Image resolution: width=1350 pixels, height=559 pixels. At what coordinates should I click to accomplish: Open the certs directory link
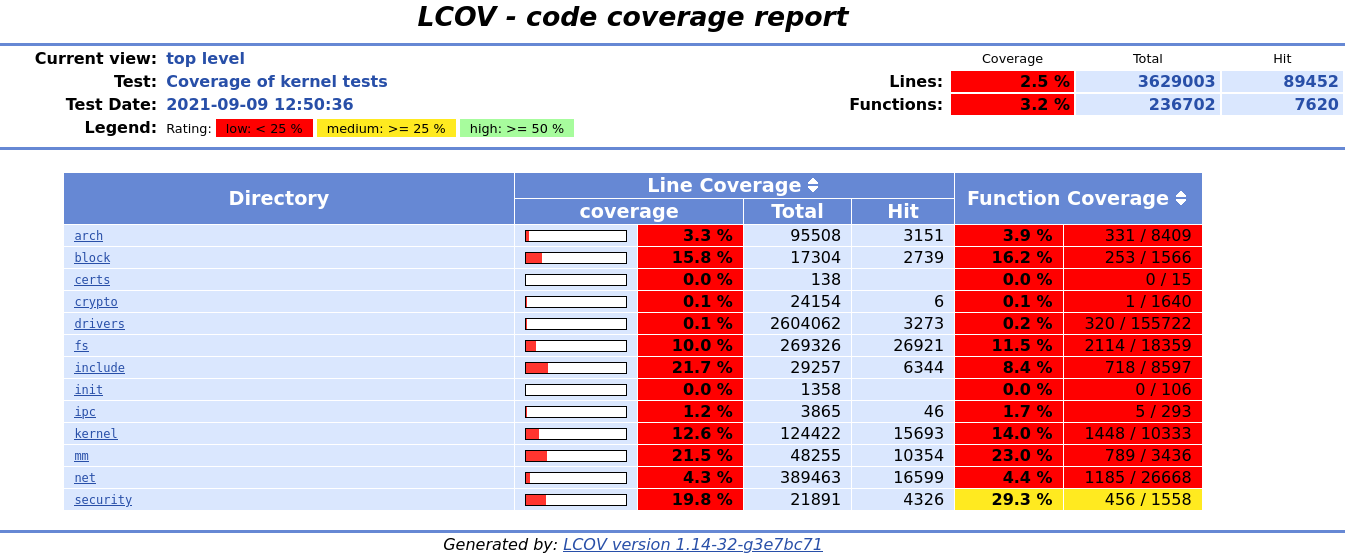92,280
